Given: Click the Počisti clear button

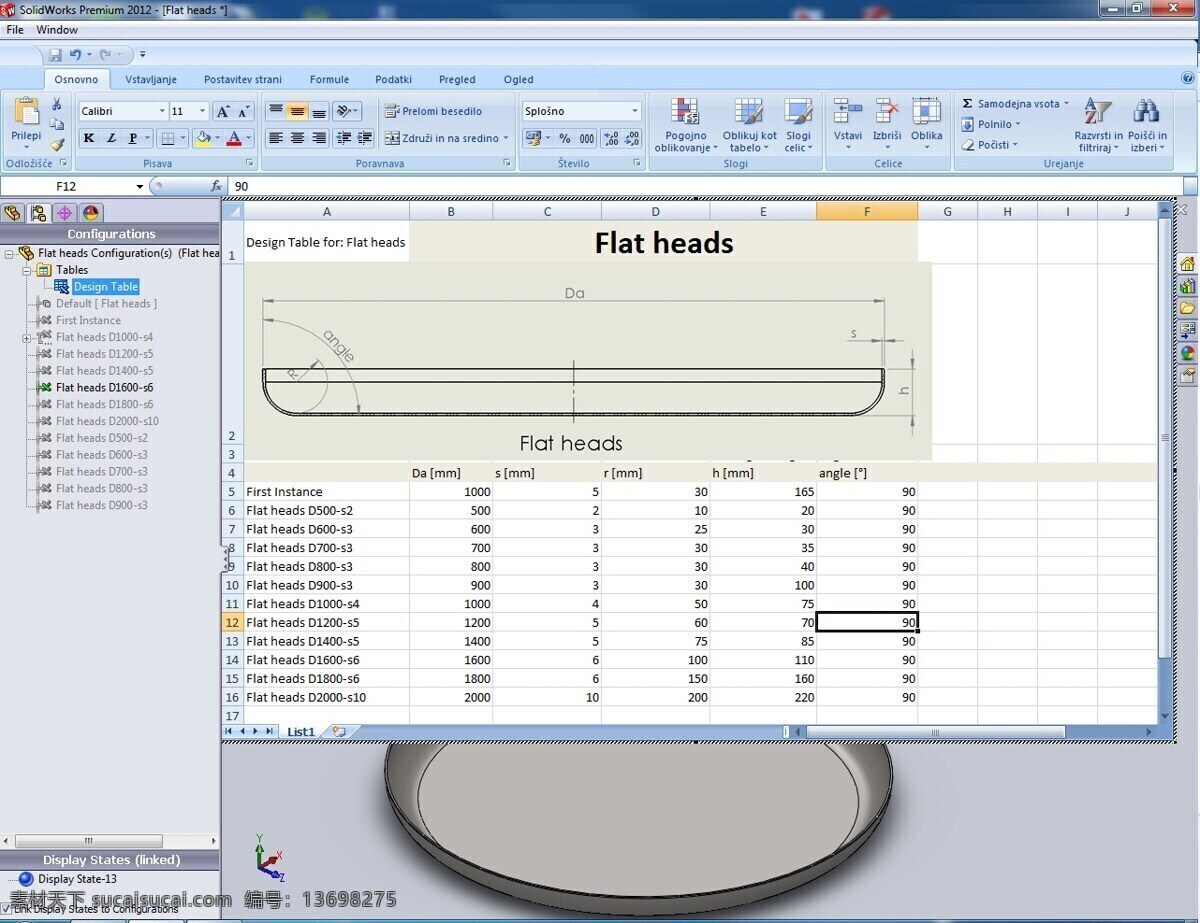Looking at the screenshot, I should coord(990,145).
